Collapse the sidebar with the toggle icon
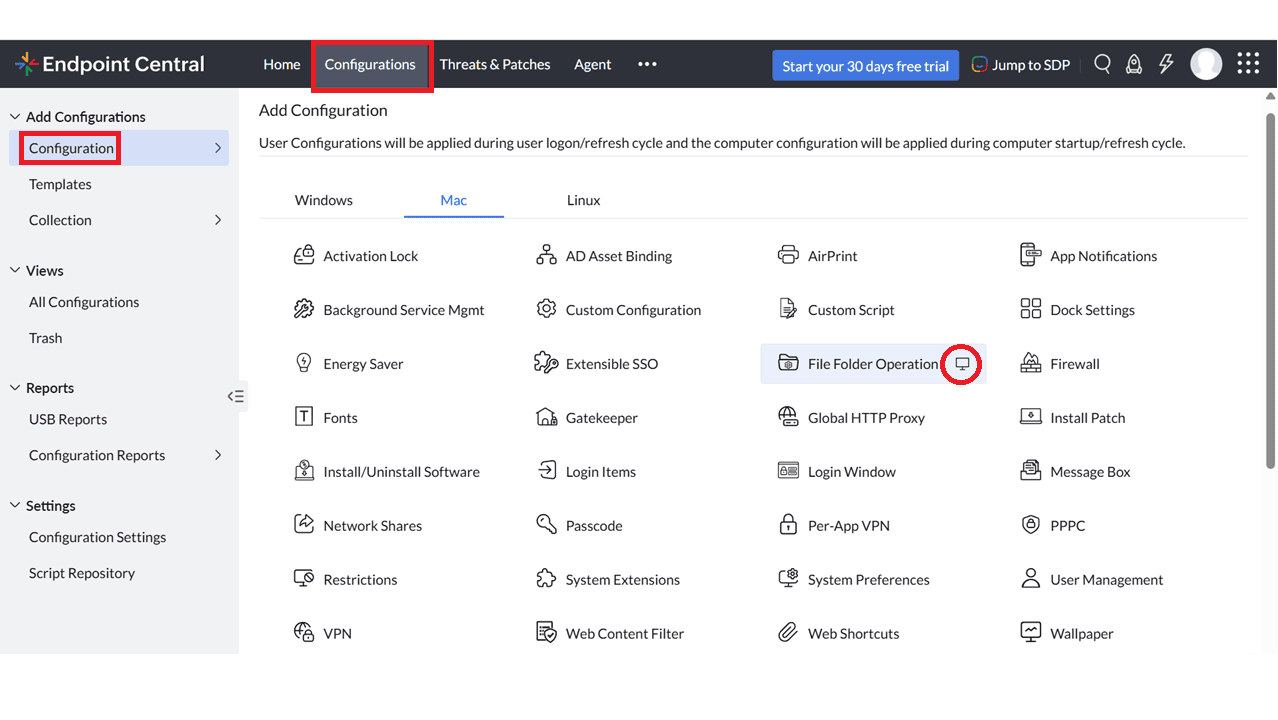This screenshot has height=720, width=1278. pyautogui.click(x=235, y=396)
